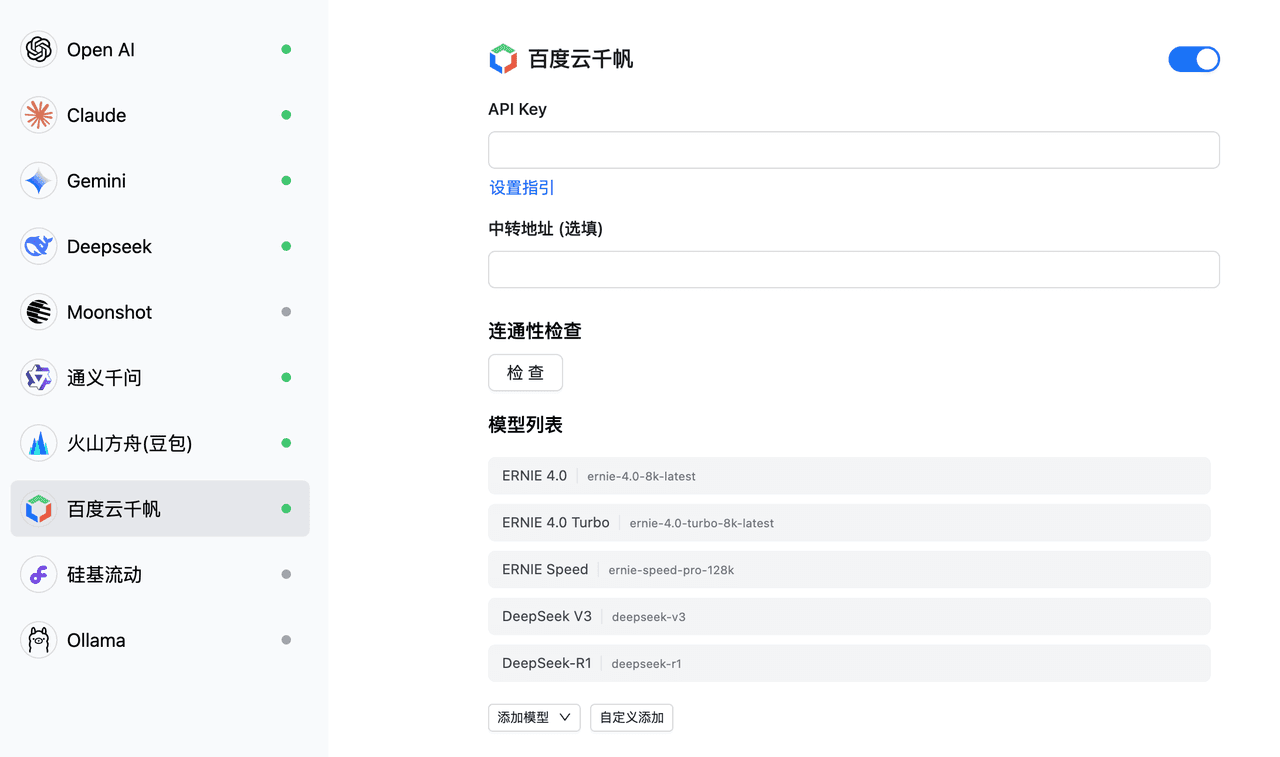Click the gray status dot beside Moonshot
This screenshot has width=1280, height=757.
click(286, 312)
